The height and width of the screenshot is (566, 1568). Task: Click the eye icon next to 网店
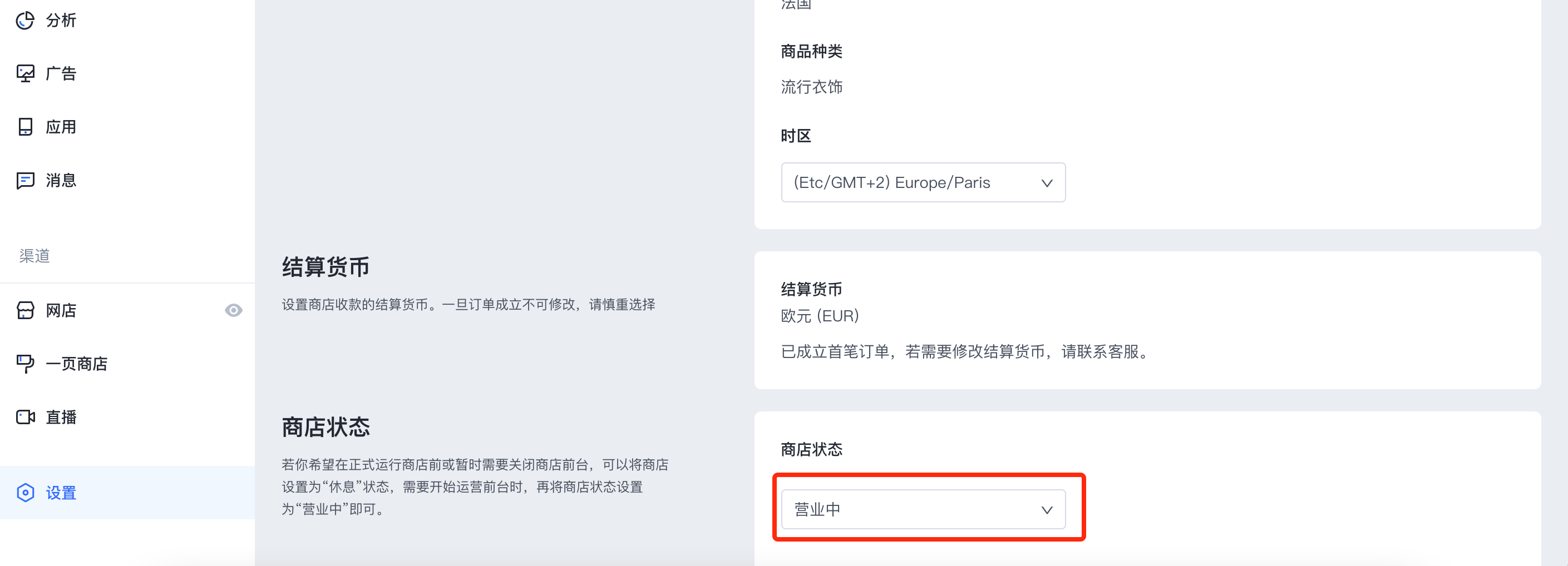click(233, 310)
